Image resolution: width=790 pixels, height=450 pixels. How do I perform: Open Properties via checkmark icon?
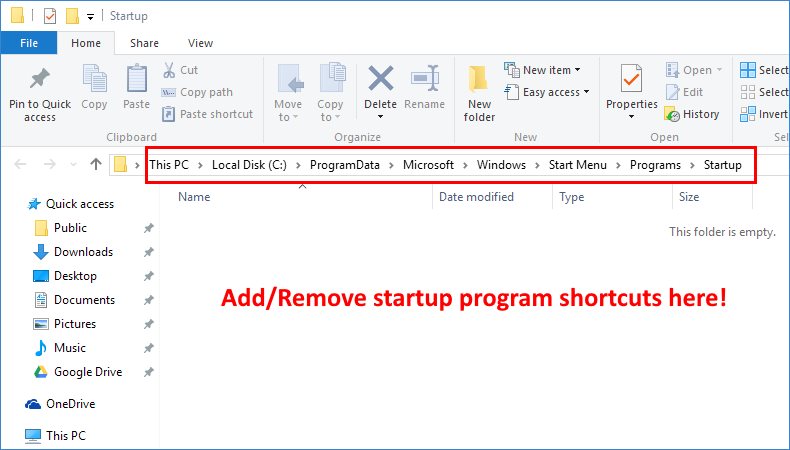click(631, 78)
